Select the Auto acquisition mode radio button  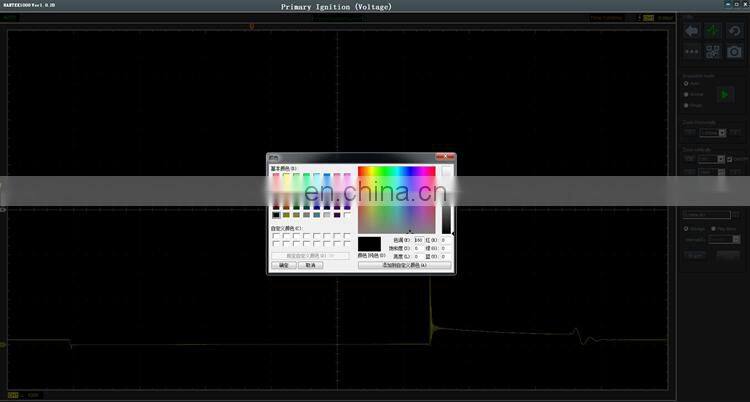[x=685, y=83]
